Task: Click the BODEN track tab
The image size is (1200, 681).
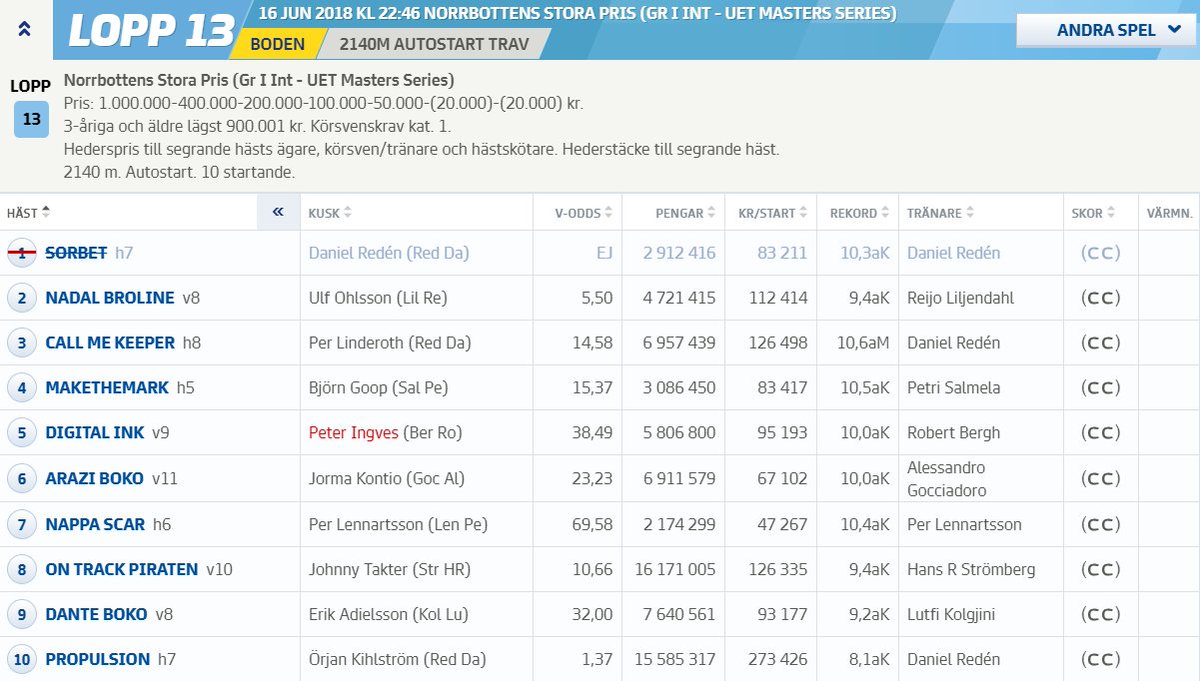Action: [x=278, y=44]
